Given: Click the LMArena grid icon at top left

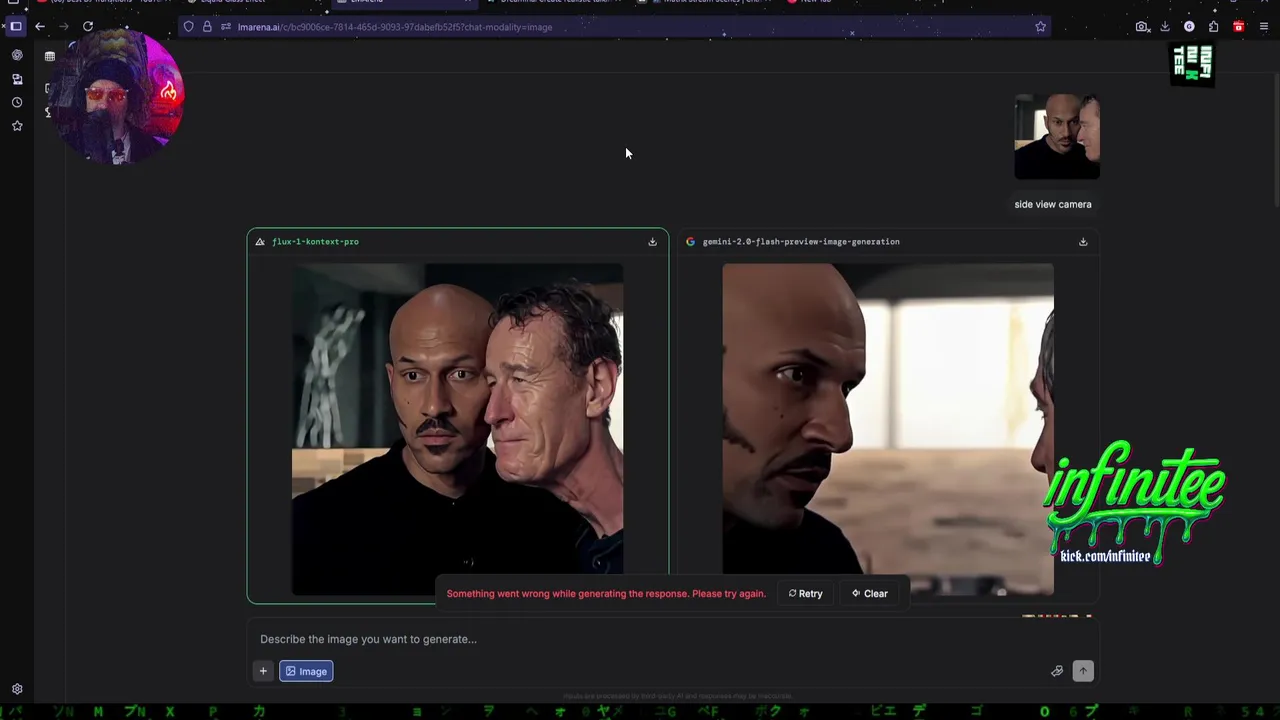Looking at the screenshot, I should coord(50,56).
